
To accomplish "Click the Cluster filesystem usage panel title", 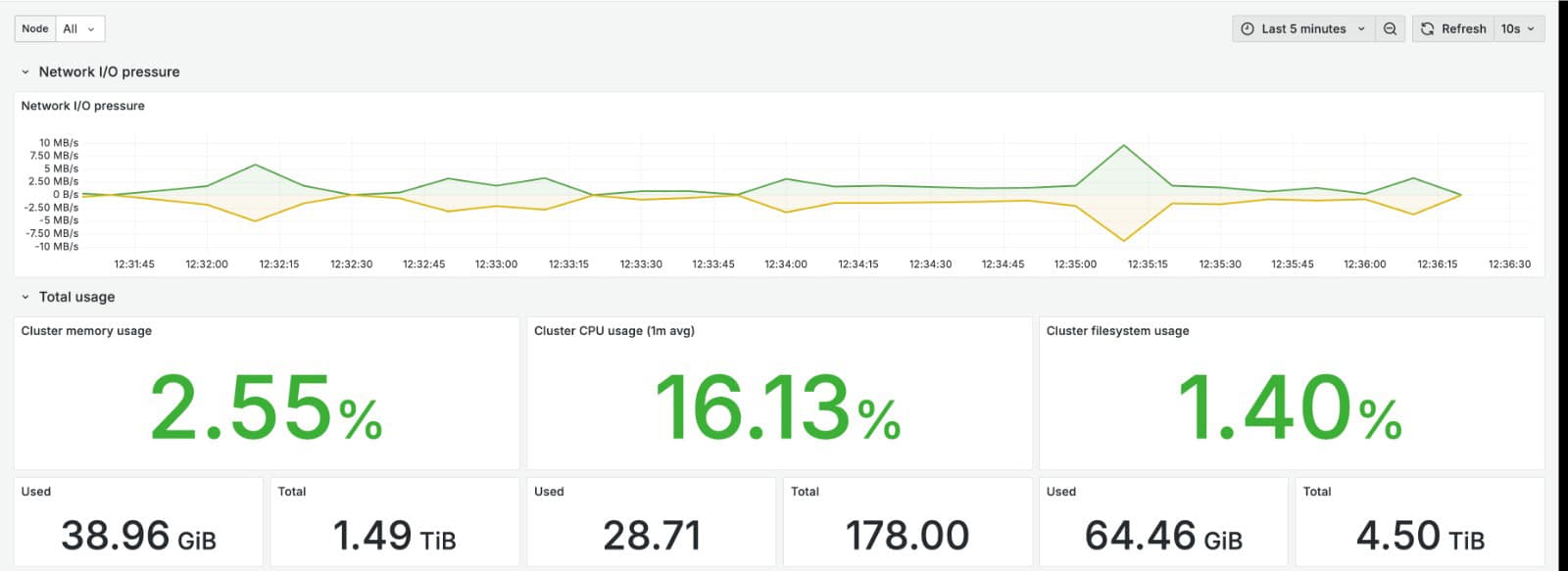I will click(1117, 331).
